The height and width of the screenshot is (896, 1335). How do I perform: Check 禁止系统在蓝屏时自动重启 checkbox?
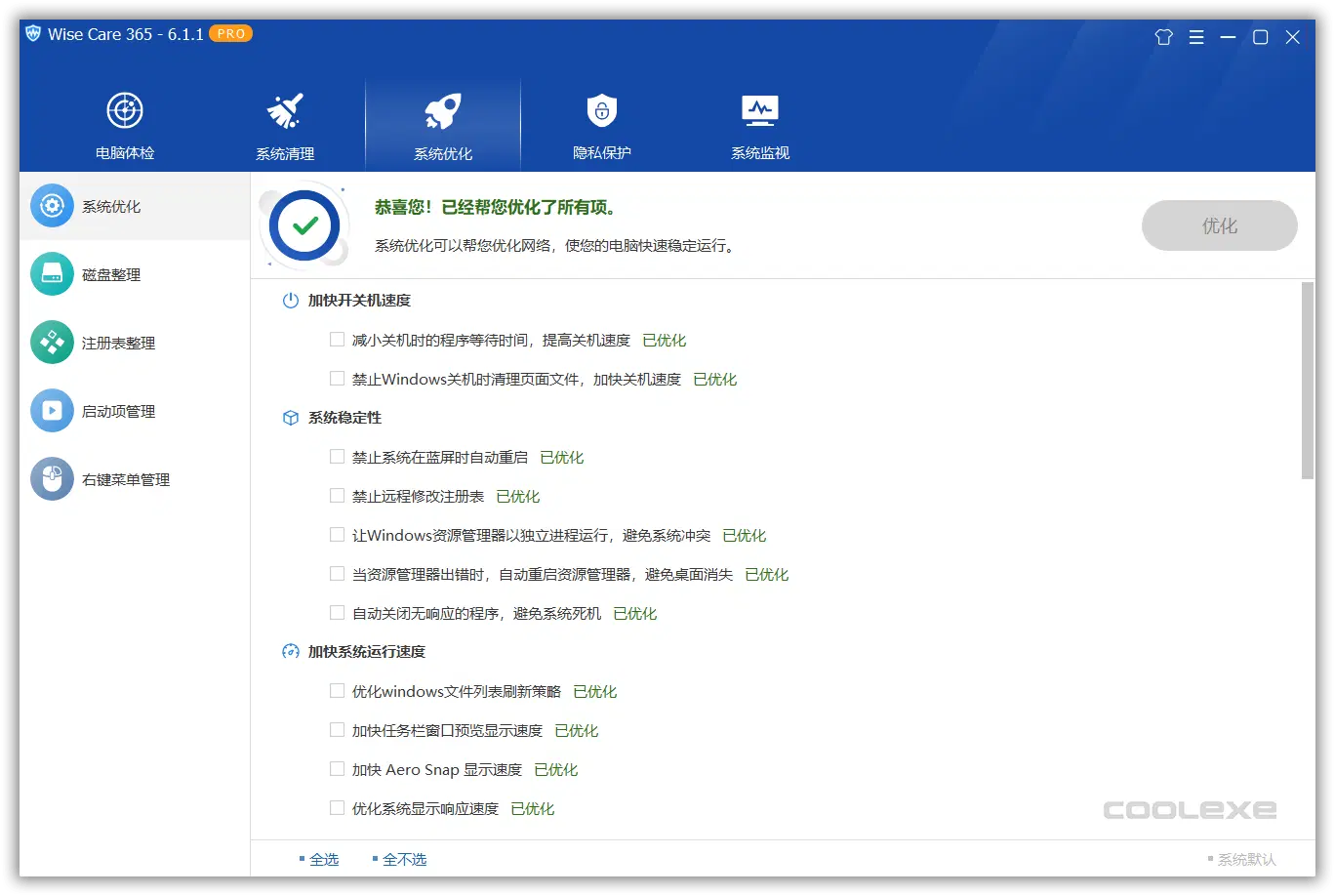[337, 457]
